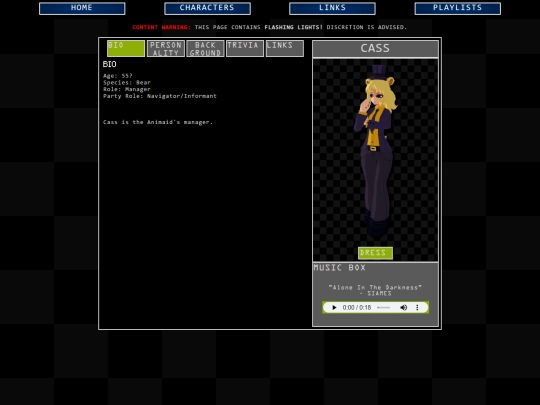This screenshot has height=405, width=540.
Task: Open the LINKS tab in character panel
Action: point(284,49)
